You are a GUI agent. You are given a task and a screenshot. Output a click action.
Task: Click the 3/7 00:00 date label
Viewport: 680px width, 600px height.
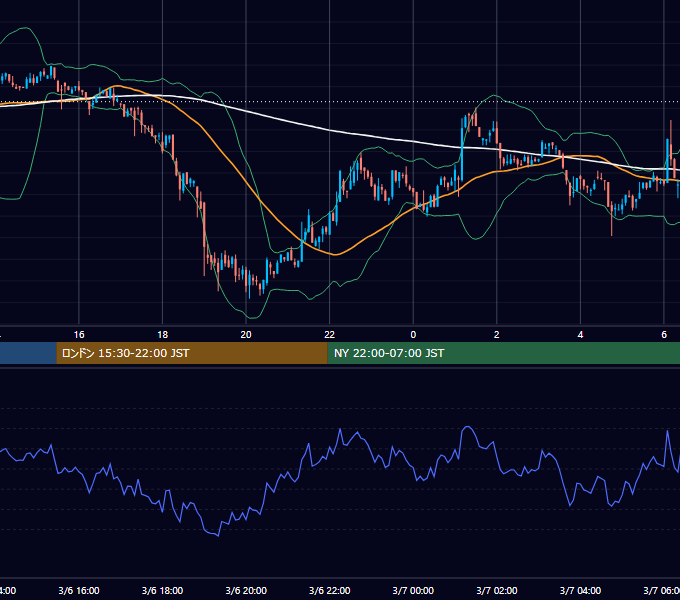click(x=413, y=590)
